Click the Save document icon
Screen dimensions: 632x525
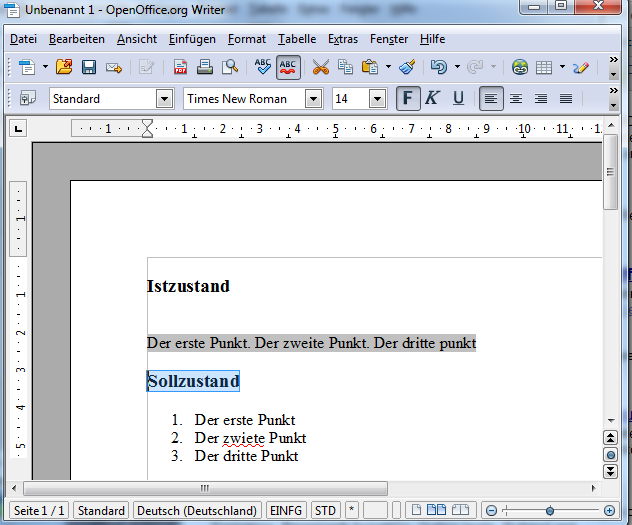(x=89, y=68)
